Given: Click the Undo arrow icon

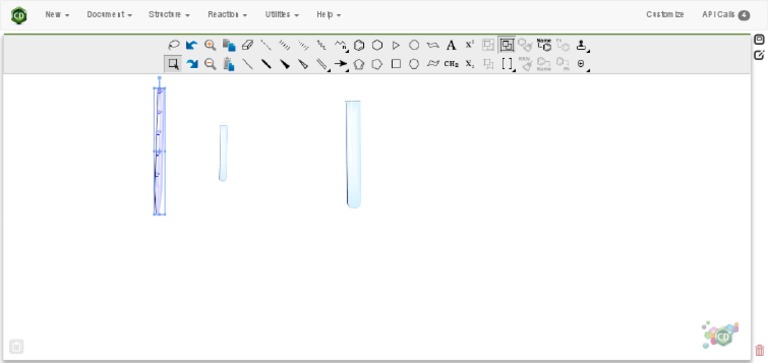Looking at the screenshot, I should tap(192, 46).
